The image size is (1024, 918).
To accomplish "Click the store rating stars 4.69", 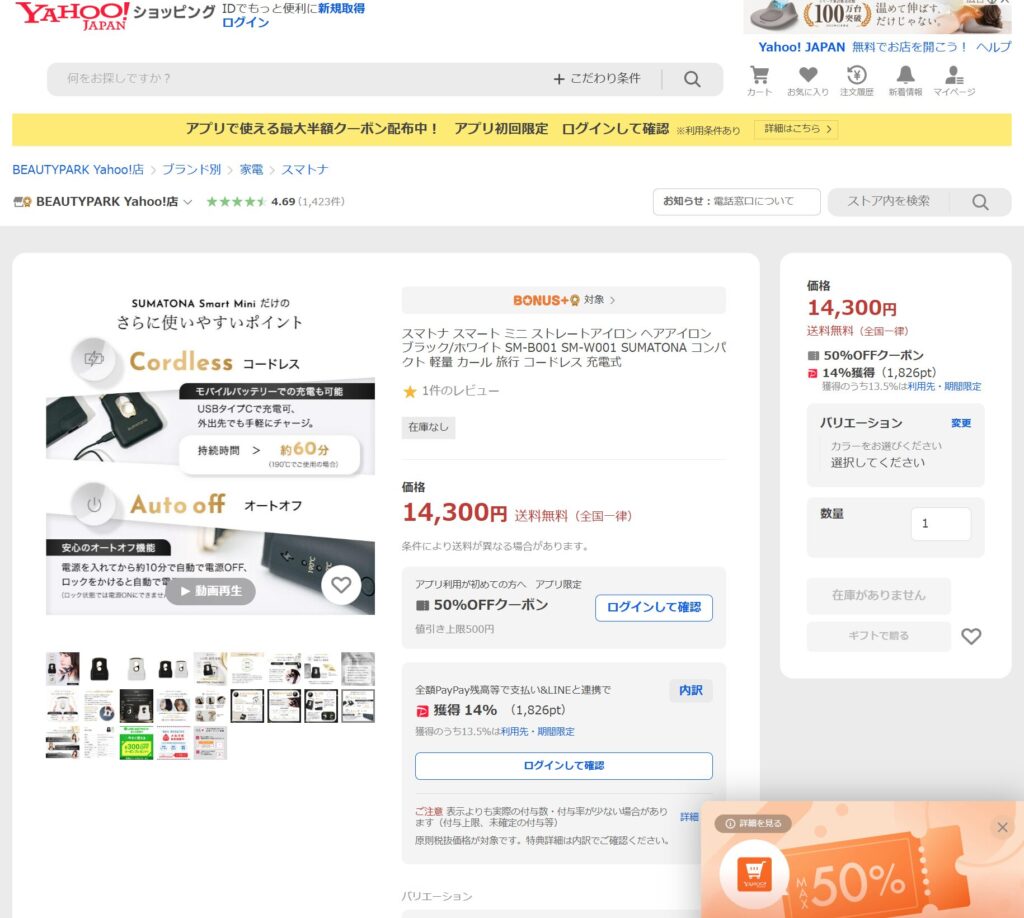I will point(236,202).
